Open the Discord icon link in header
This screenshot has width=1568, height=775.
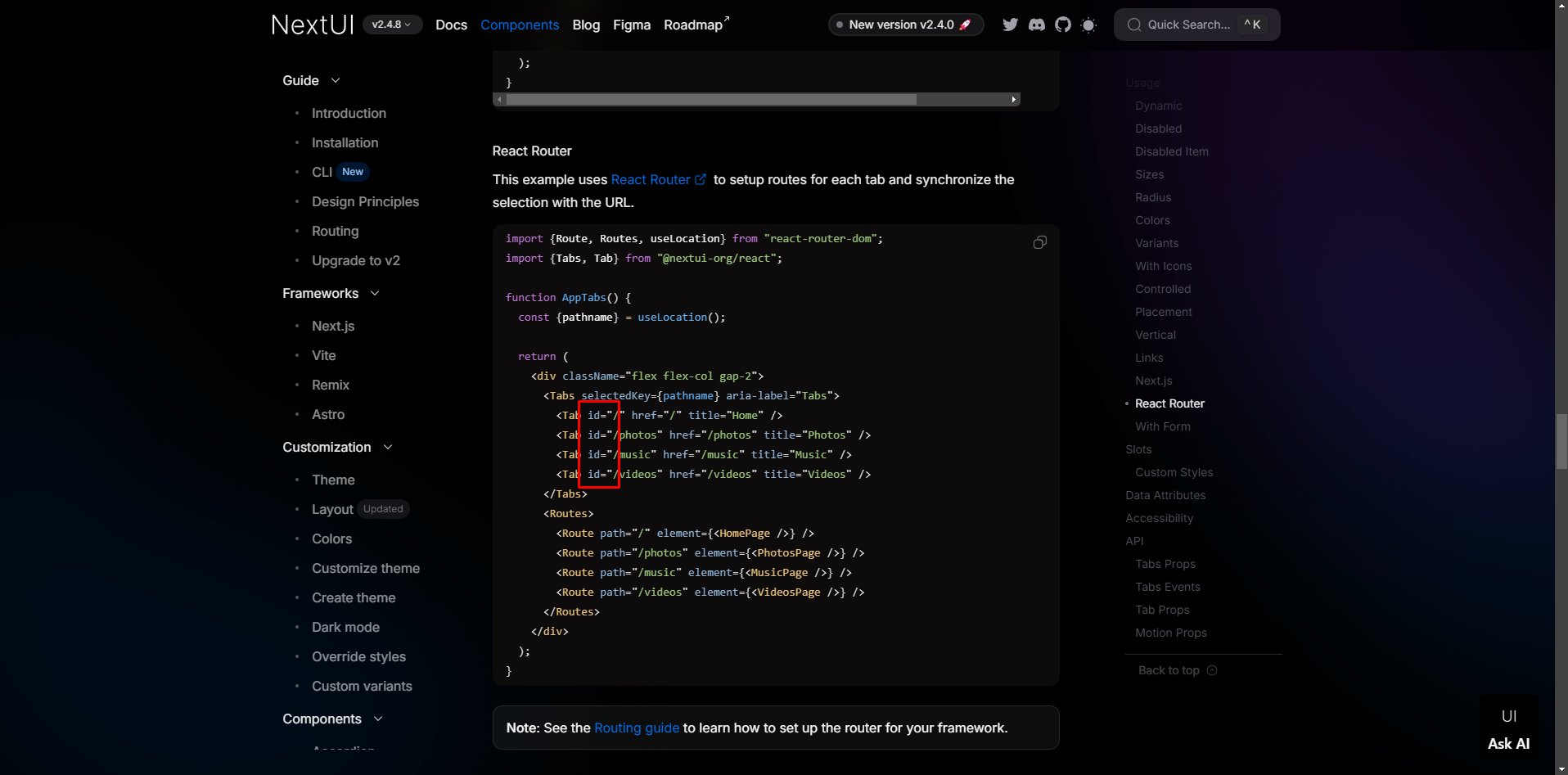click(x=1037, y=25)
